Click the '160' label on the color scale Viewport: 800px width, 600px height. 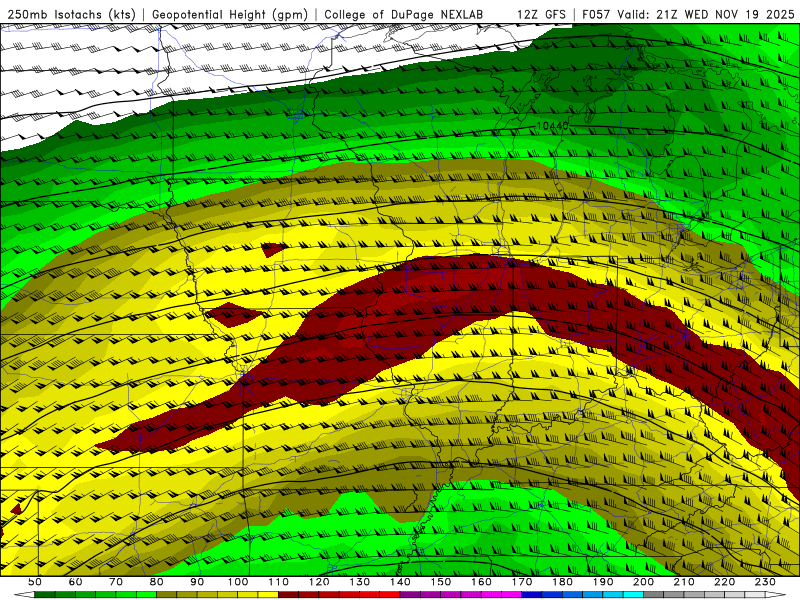481,582
